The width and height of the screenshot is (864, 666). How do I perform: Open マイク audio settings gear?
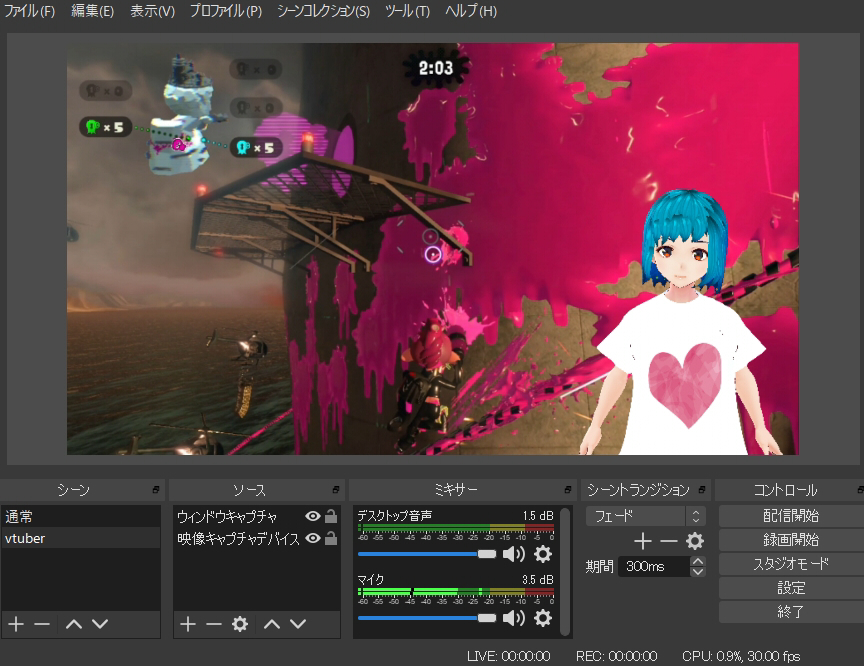(x=543, y=618)
